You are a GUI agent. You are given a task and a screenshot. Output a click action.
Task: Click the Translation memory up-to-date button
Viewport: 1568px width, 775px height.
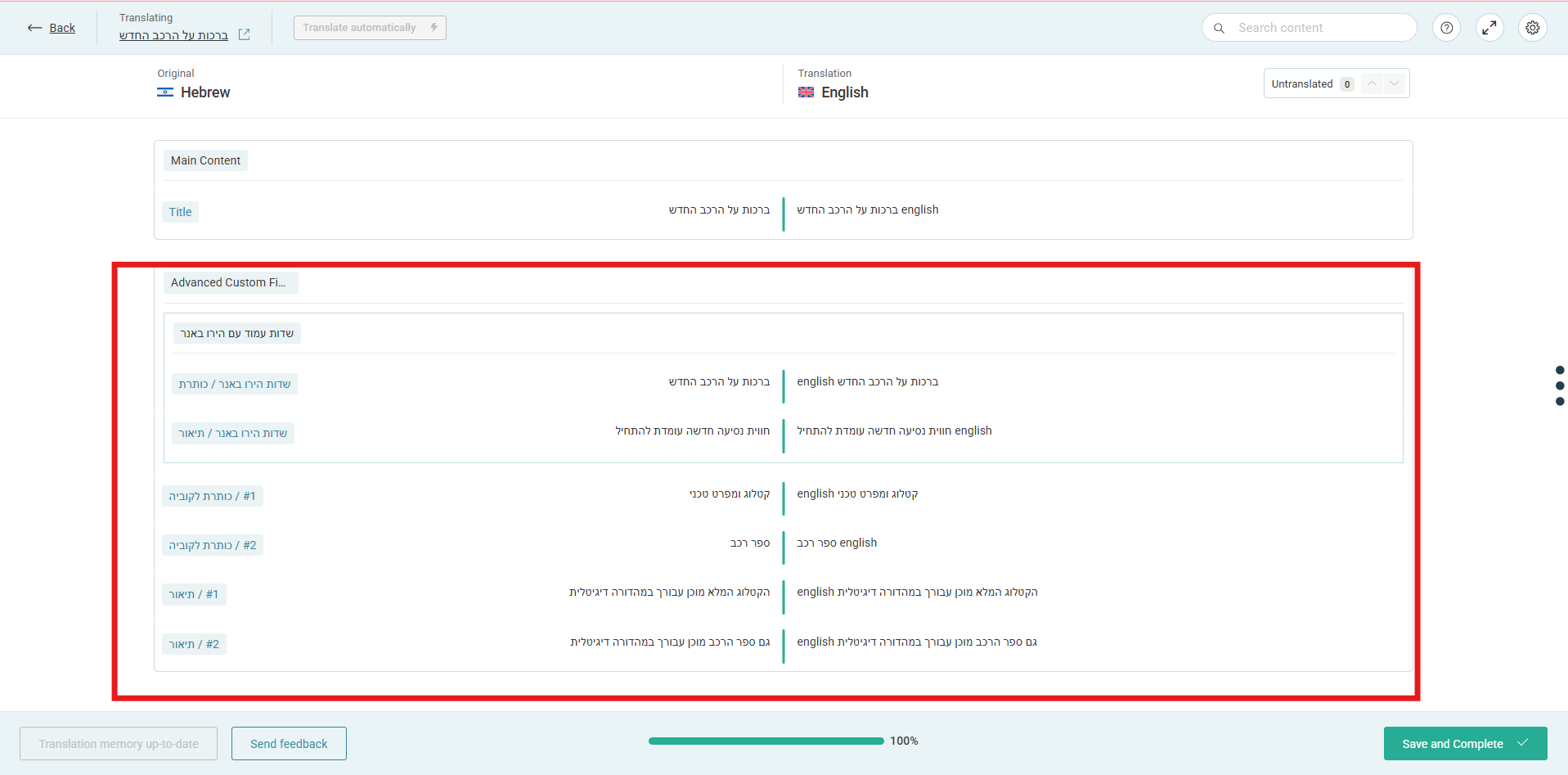tap(119, 744)
